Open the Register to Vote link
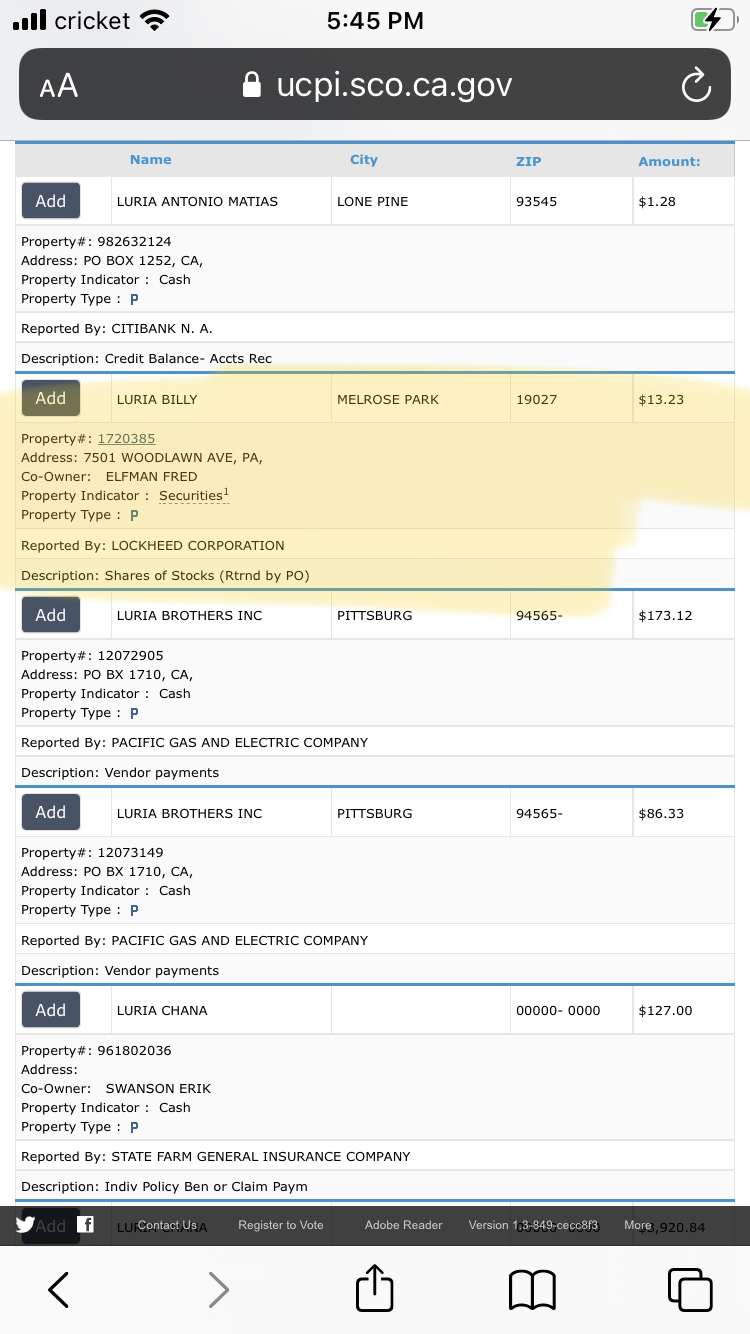This screenshot has height=1334, width=750. coord(281,1225)
